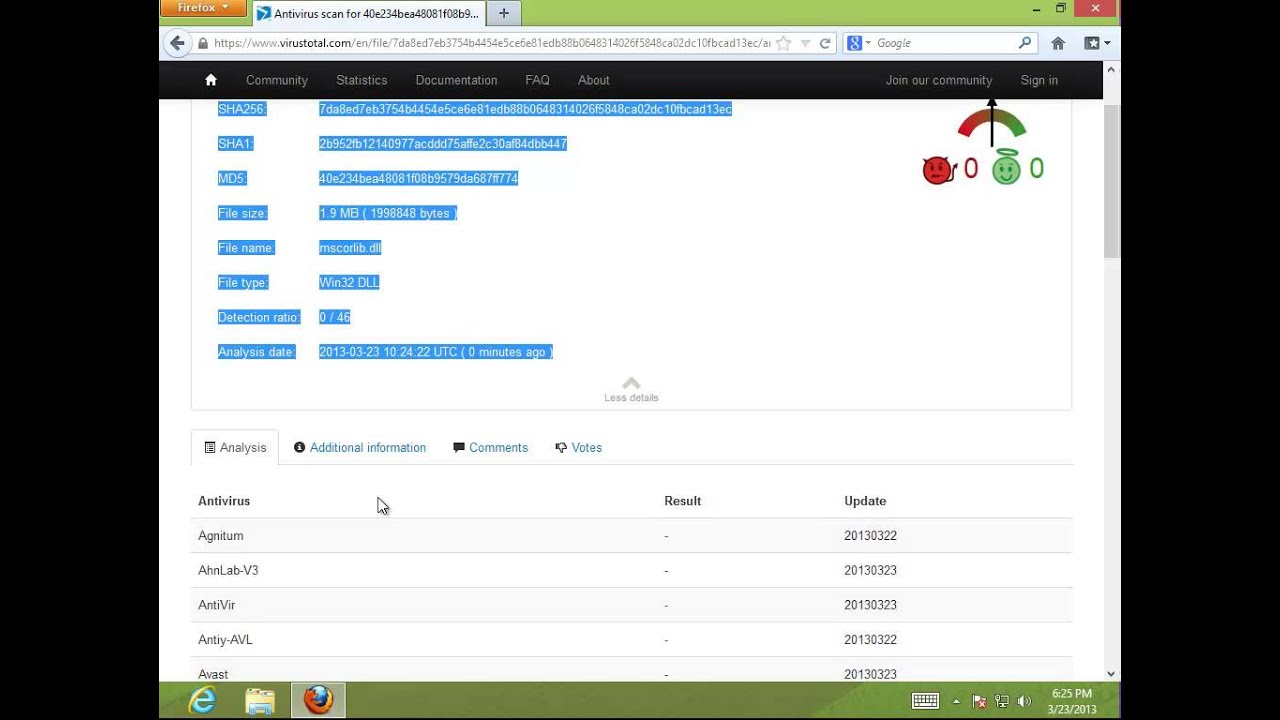1280x720 pixels.
Task: Vote harmless with the green angel icon
Action: pos(1006,167)
